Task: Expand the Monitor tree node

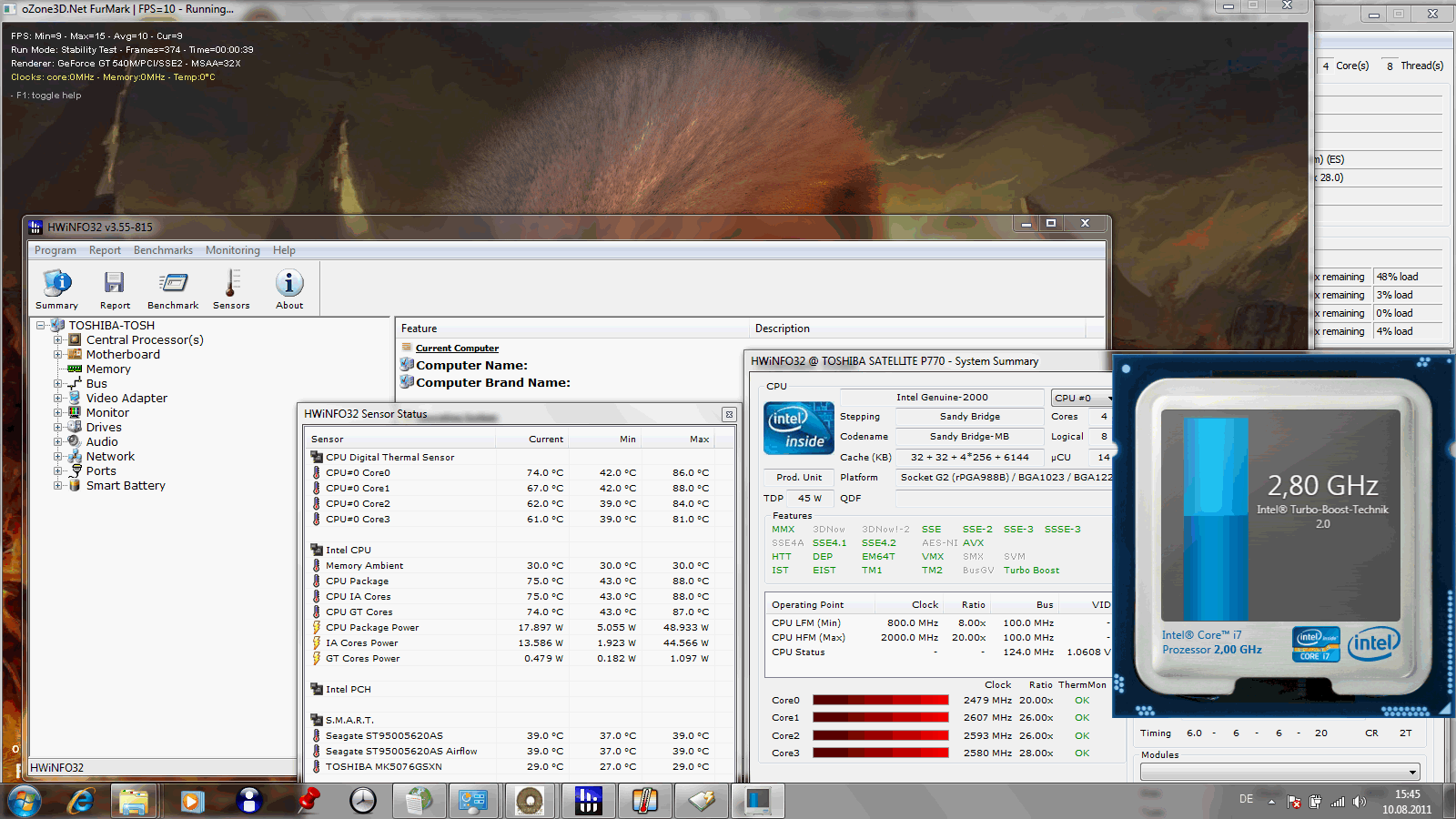Action: pos(58,412)
